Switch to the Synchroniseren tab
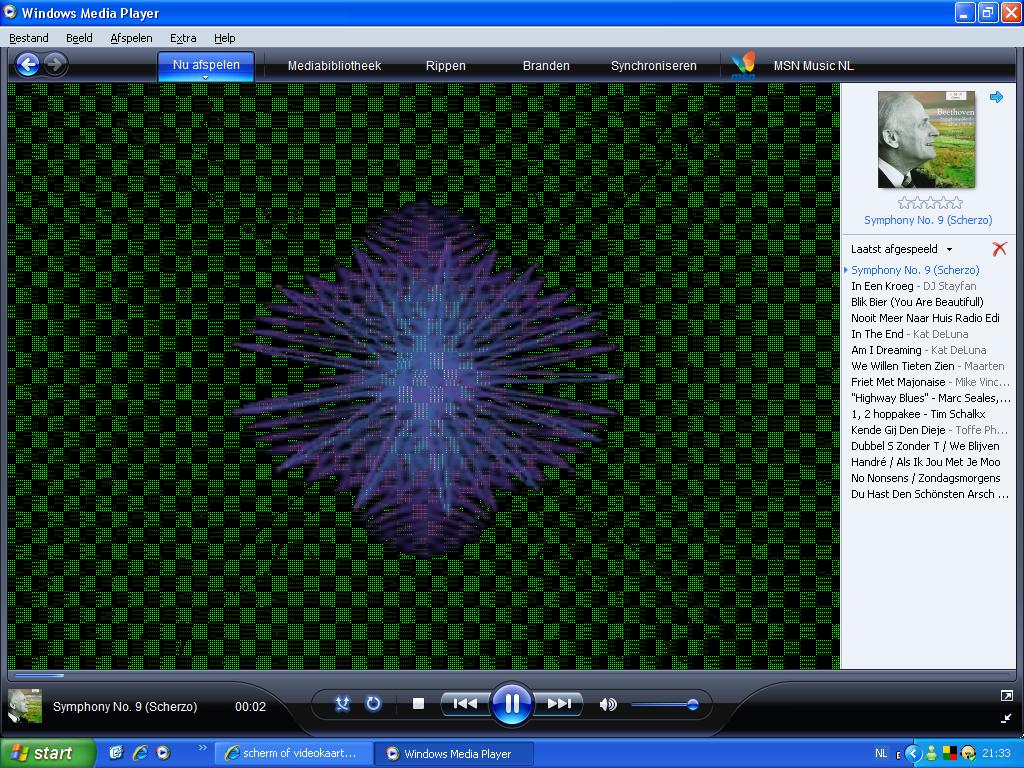The image size is (1024, 768). [654, 65]
